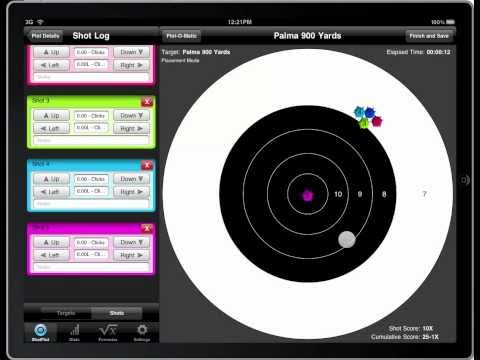Click Right in the top pink card
The width and height of the screenshot is (480, 360).
click(131, 65)
